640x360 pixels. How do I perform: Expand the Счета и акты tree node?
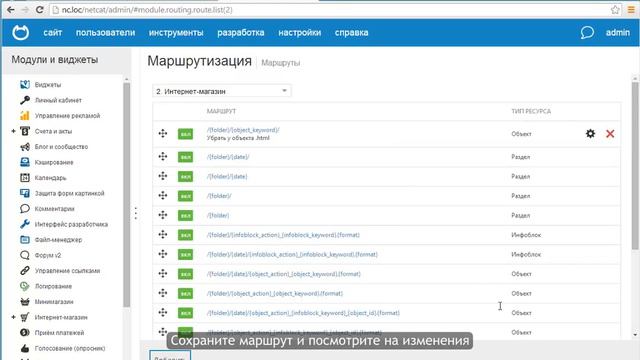point(13,131)
